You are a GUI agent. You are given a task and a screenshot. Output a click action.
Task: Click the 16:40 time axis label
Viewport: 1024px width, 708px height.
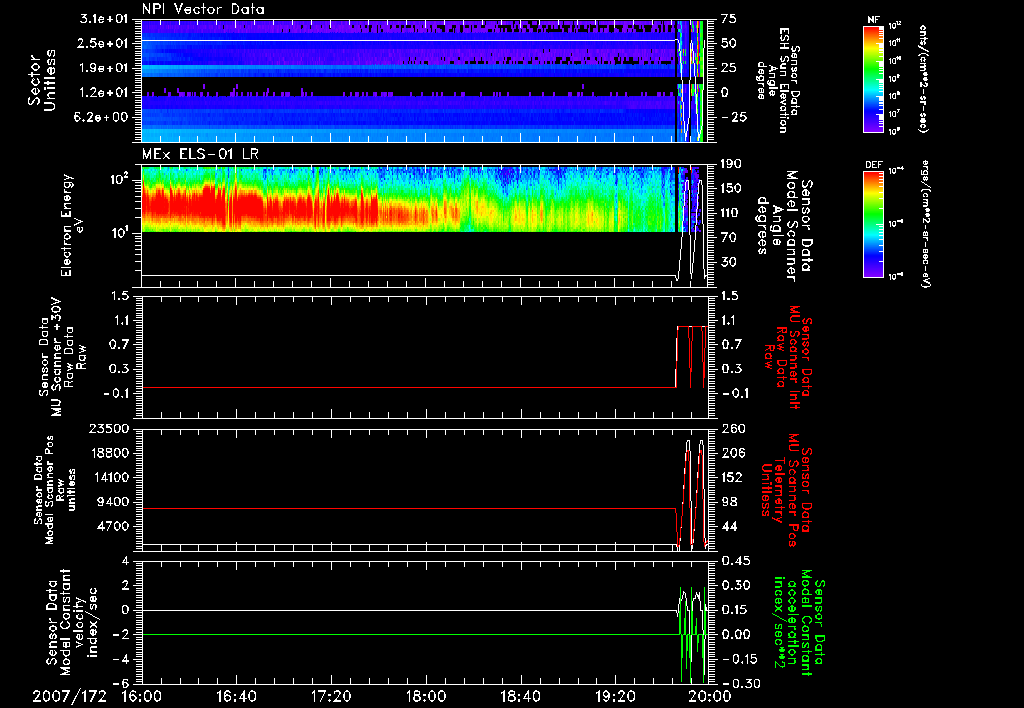point(236,696)
